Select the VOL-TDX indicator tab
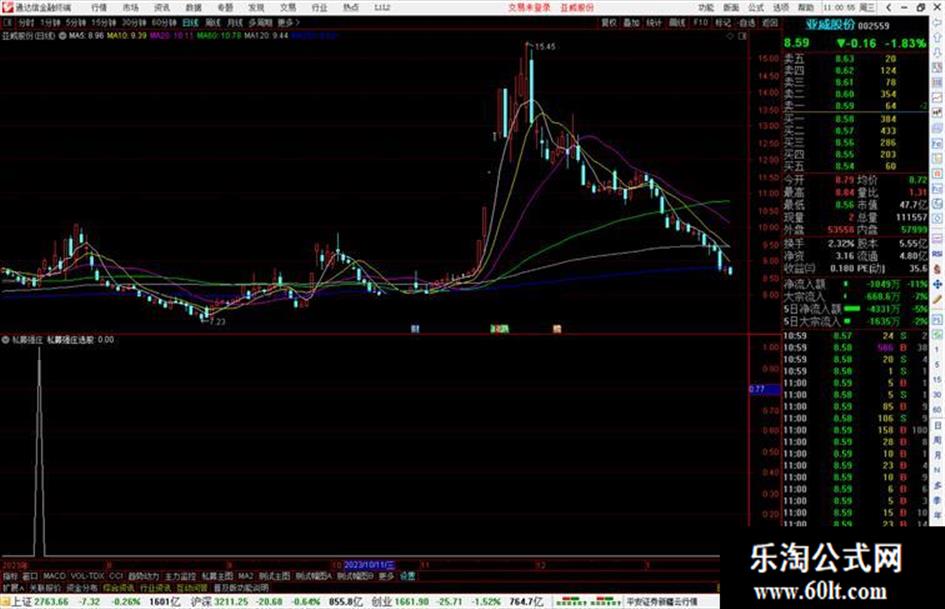 click(87, 576)
